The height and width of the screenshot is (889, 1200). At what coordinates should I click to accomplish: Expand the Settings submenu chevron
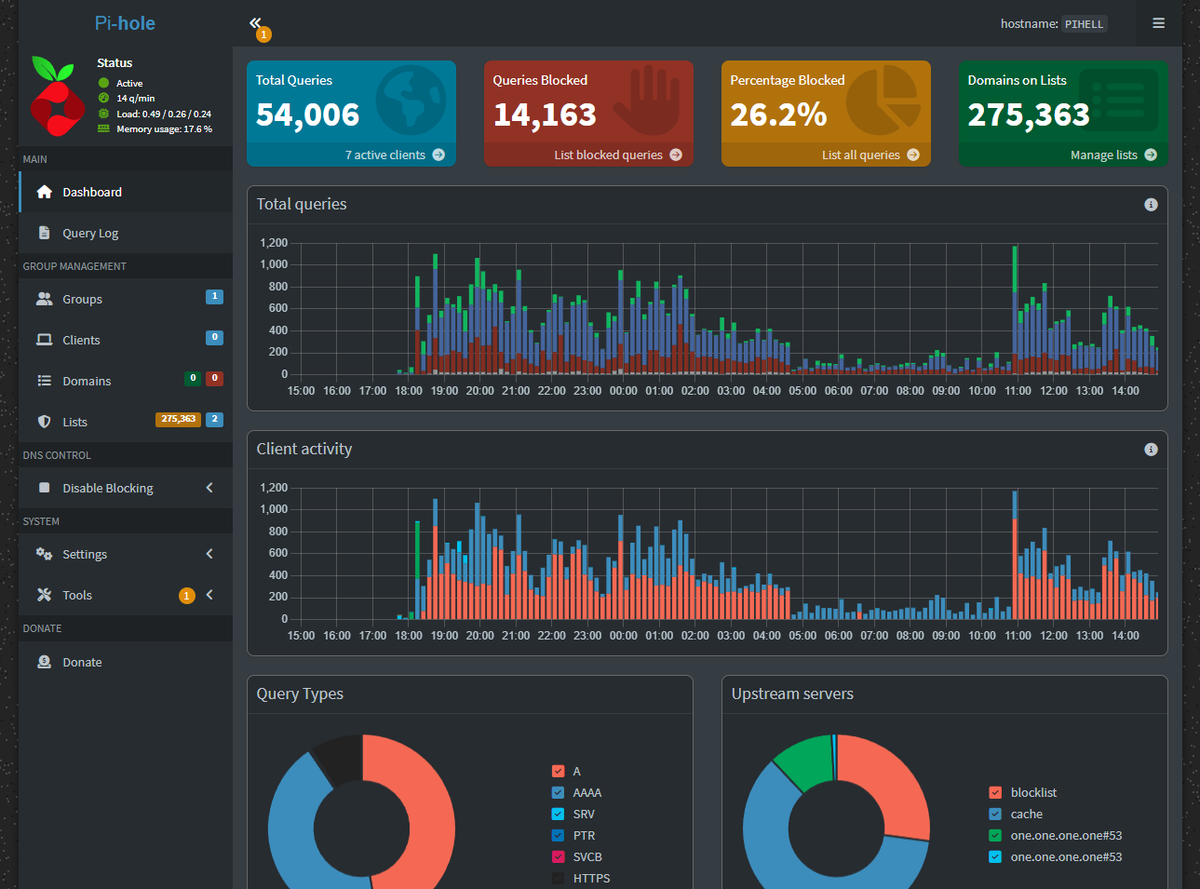(210, 554)
